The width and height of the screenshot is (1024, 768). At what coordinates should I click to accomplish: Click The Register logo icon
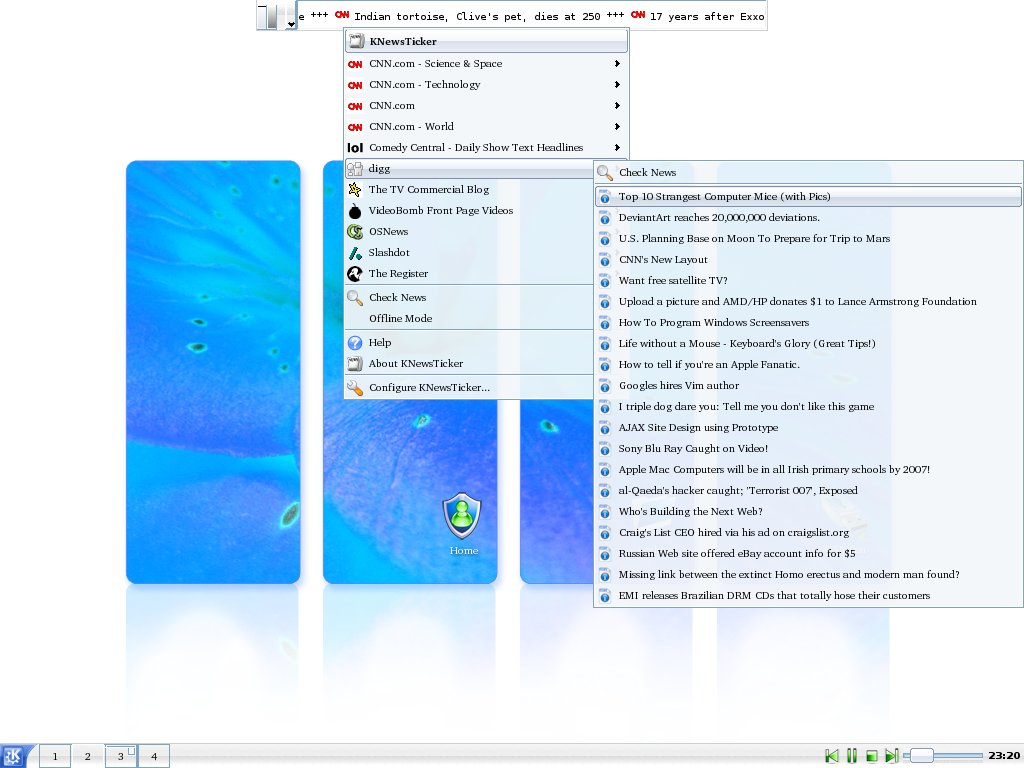pyautogui.click(x=355, y=274)
